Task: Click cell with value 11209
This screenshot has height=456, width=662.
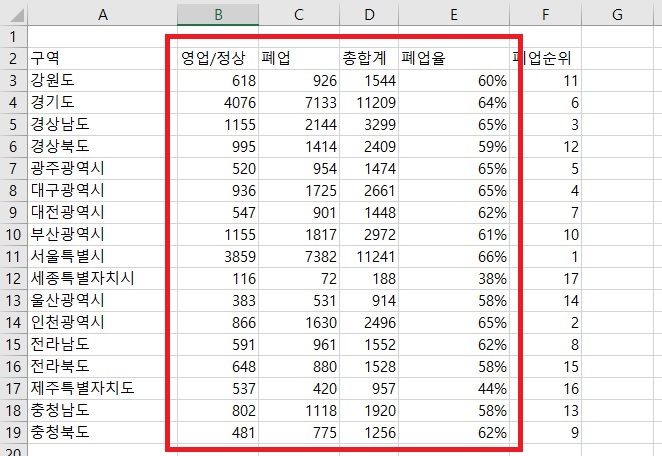Action: pos(369,102)
